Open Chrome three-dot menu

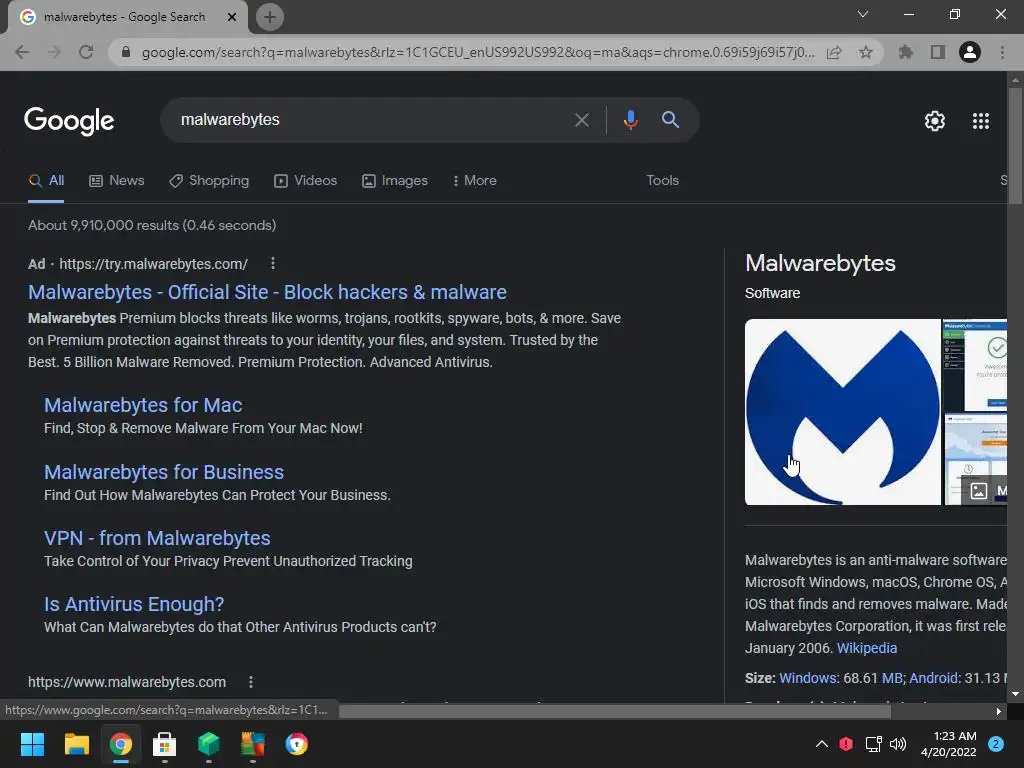tap(1002, 52)
